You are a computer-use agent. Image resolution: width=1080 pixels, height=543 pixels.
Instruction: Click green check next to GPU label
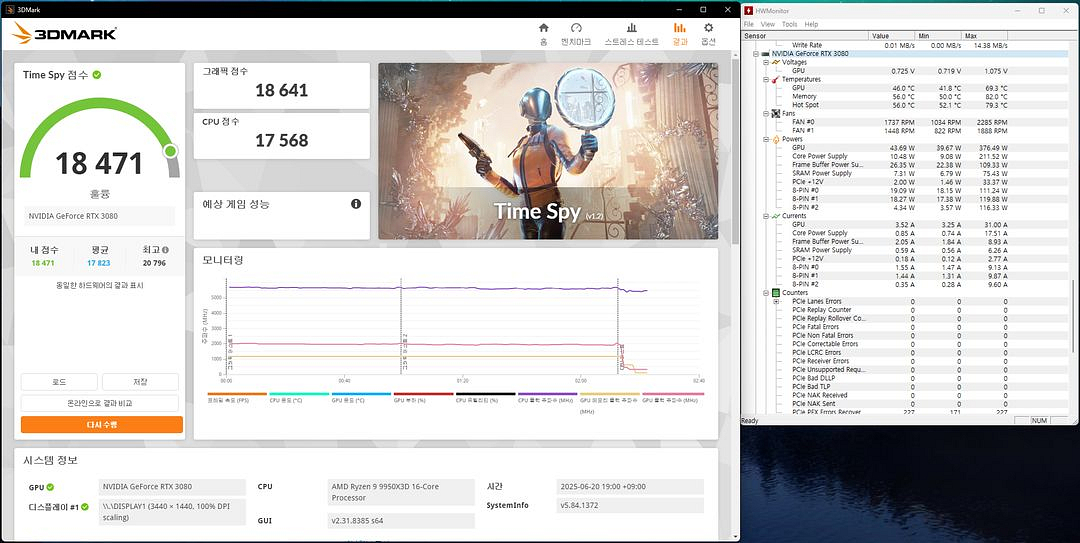pyautogui.click(x=50, y=487)
